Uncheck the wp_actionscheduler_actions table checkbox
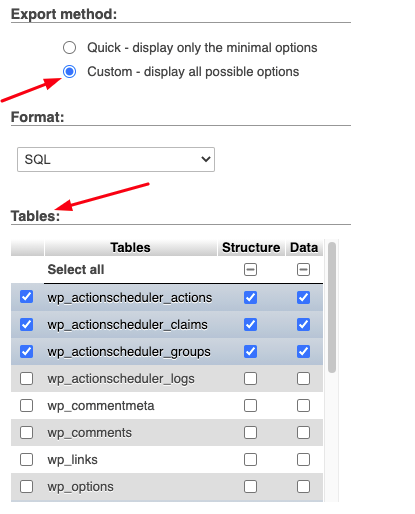Viewport: 415px width, 514px height. (26, 297)
